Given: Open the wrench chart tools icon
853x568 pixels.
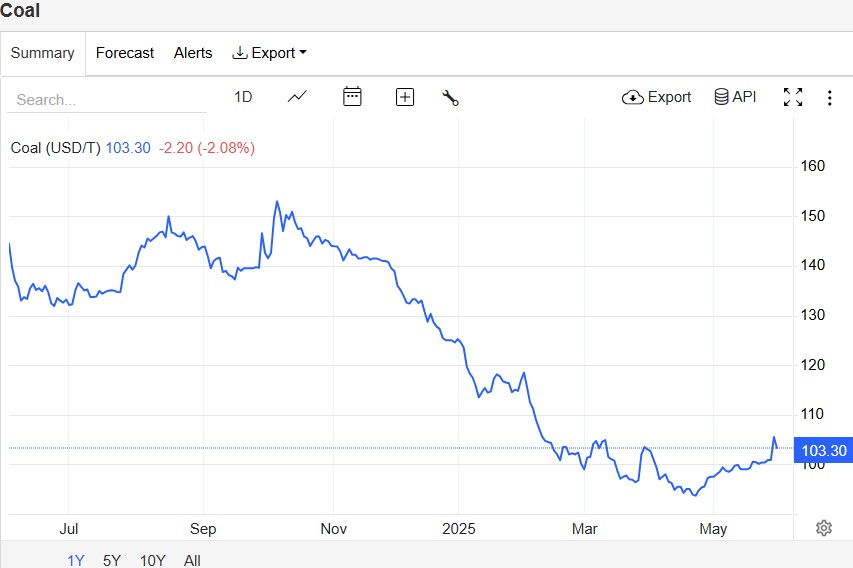Looking at the screenshot, I should (x=450, y=97).
